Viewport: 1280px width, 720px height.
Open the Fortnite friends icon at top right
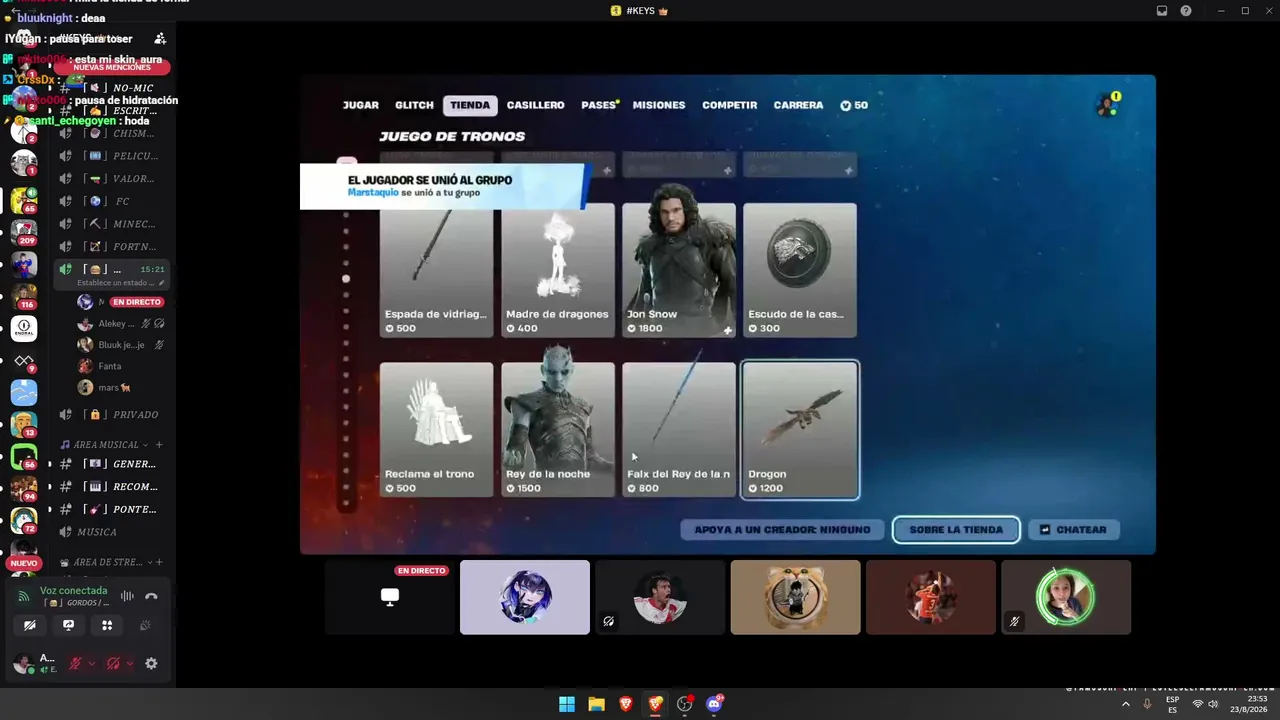pos(1108,105)
